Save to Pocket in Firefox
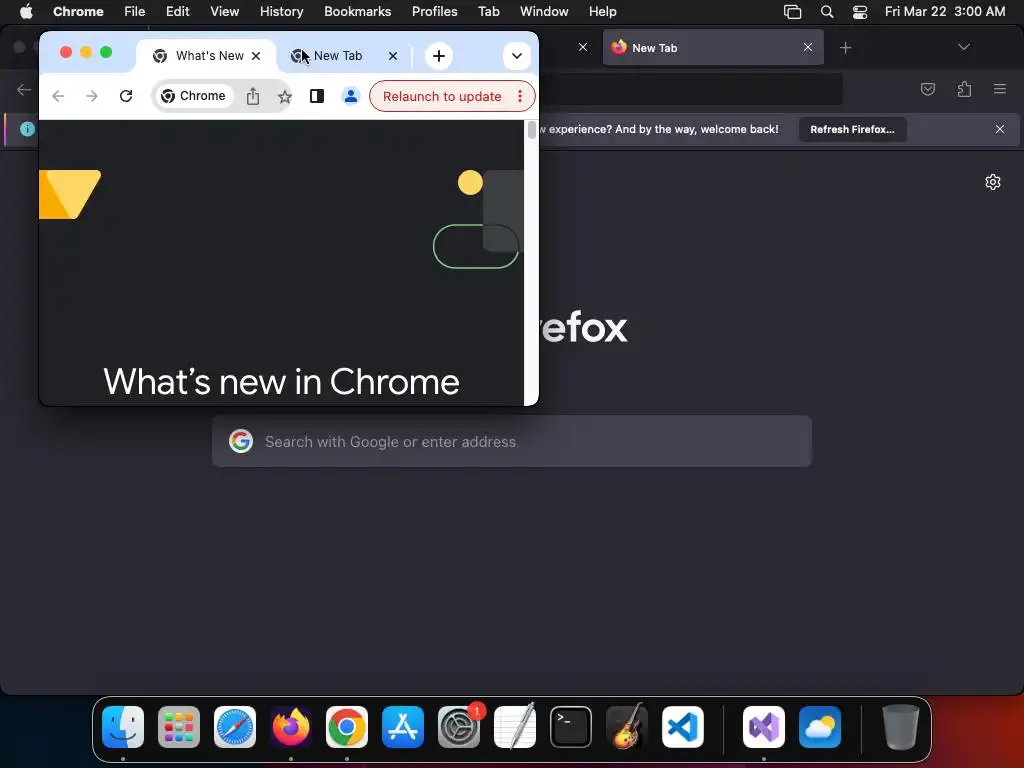The width and height of the screenshot is (1024, 768). [x=927, y=89]
